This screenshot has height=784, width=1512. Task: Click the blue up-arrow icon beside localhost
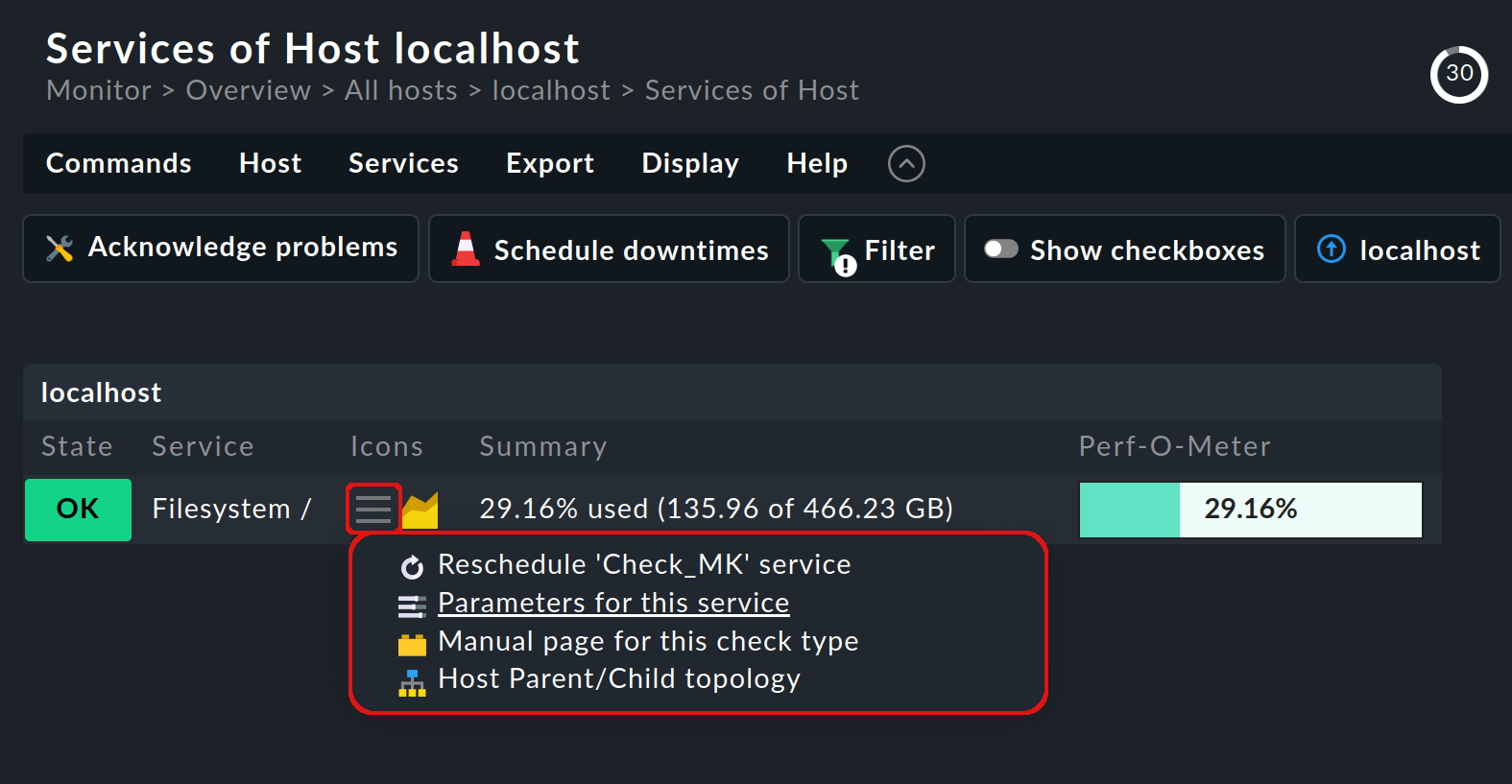point(1331,249)
